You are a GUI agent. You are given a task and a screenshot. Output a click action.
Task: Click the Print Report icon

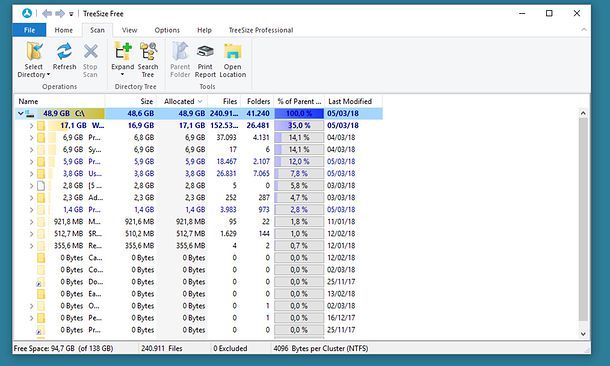pyautogui.click(x=205, y=51)
